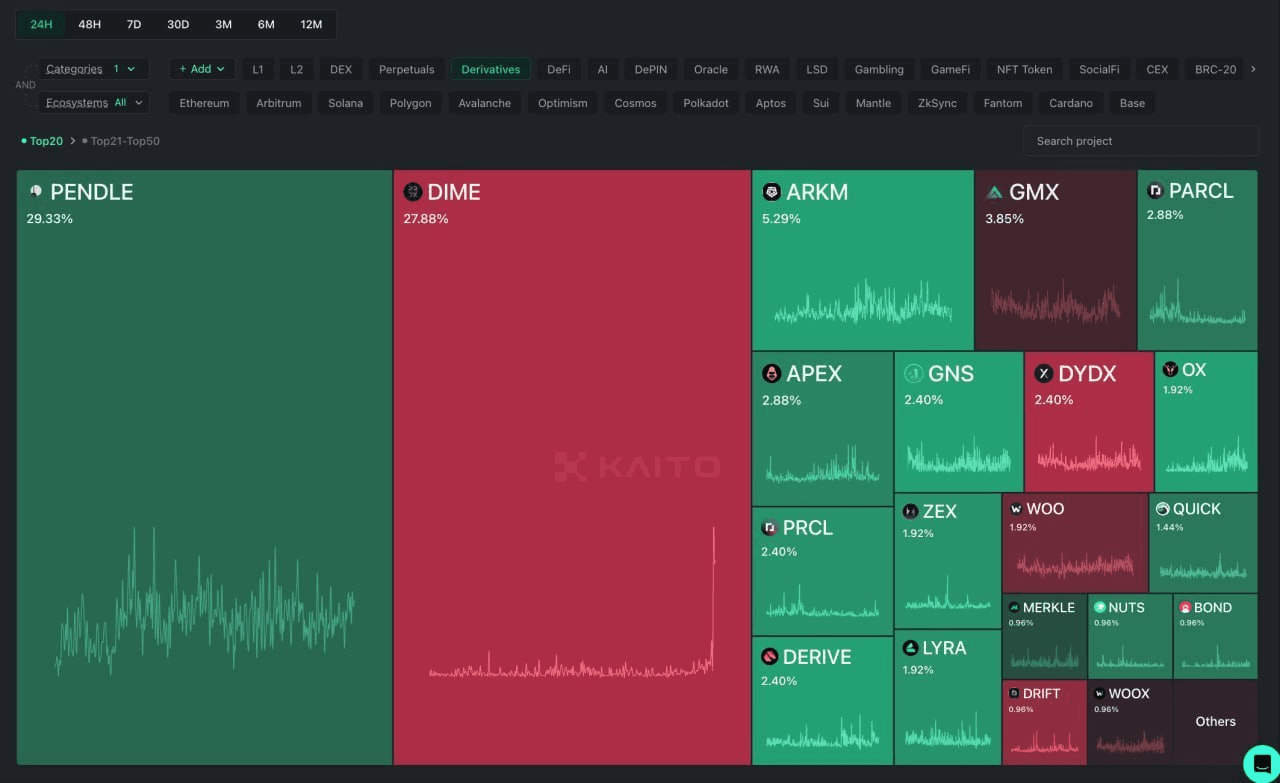Click the OX token logo icon
Viewport: 1280px width, 783px height.
click(x=1170, y=369)
